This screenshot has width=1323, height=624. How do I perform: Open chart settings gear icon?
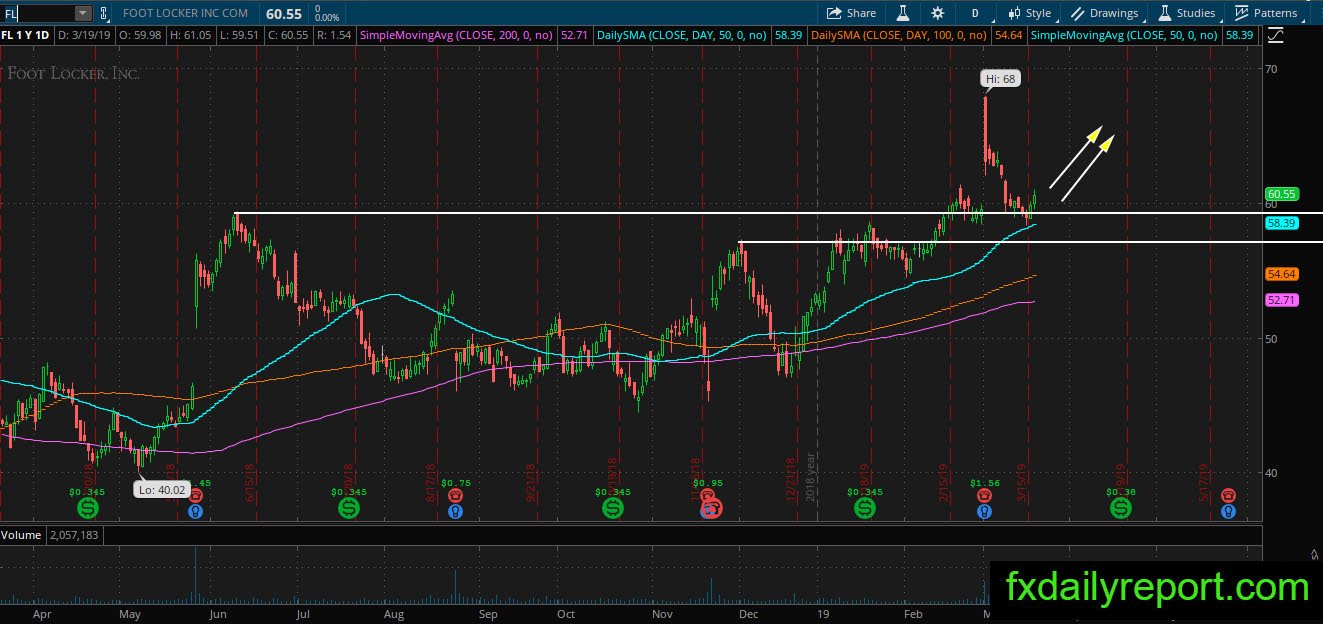tap(937, 13)
